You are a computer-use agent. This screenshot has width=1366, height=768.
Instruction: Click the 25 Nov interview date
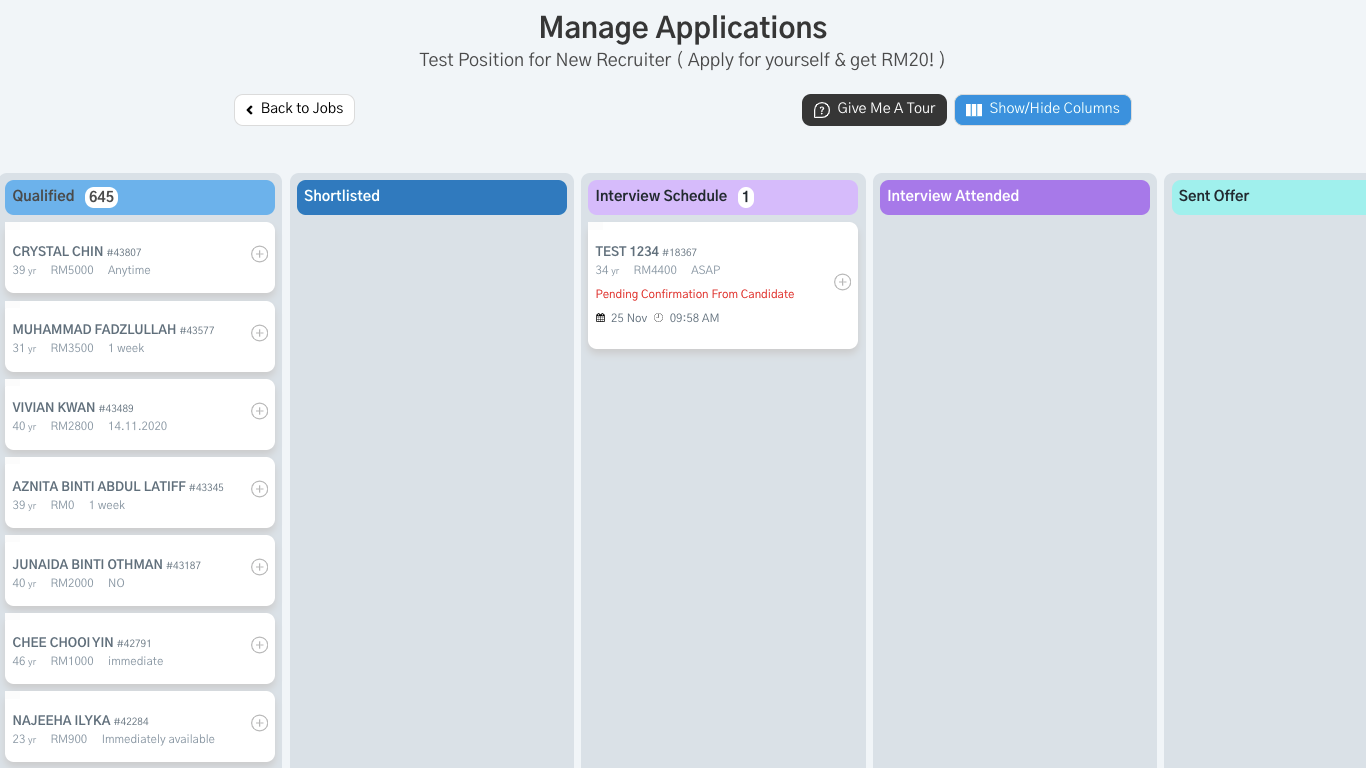coord(629,318)
